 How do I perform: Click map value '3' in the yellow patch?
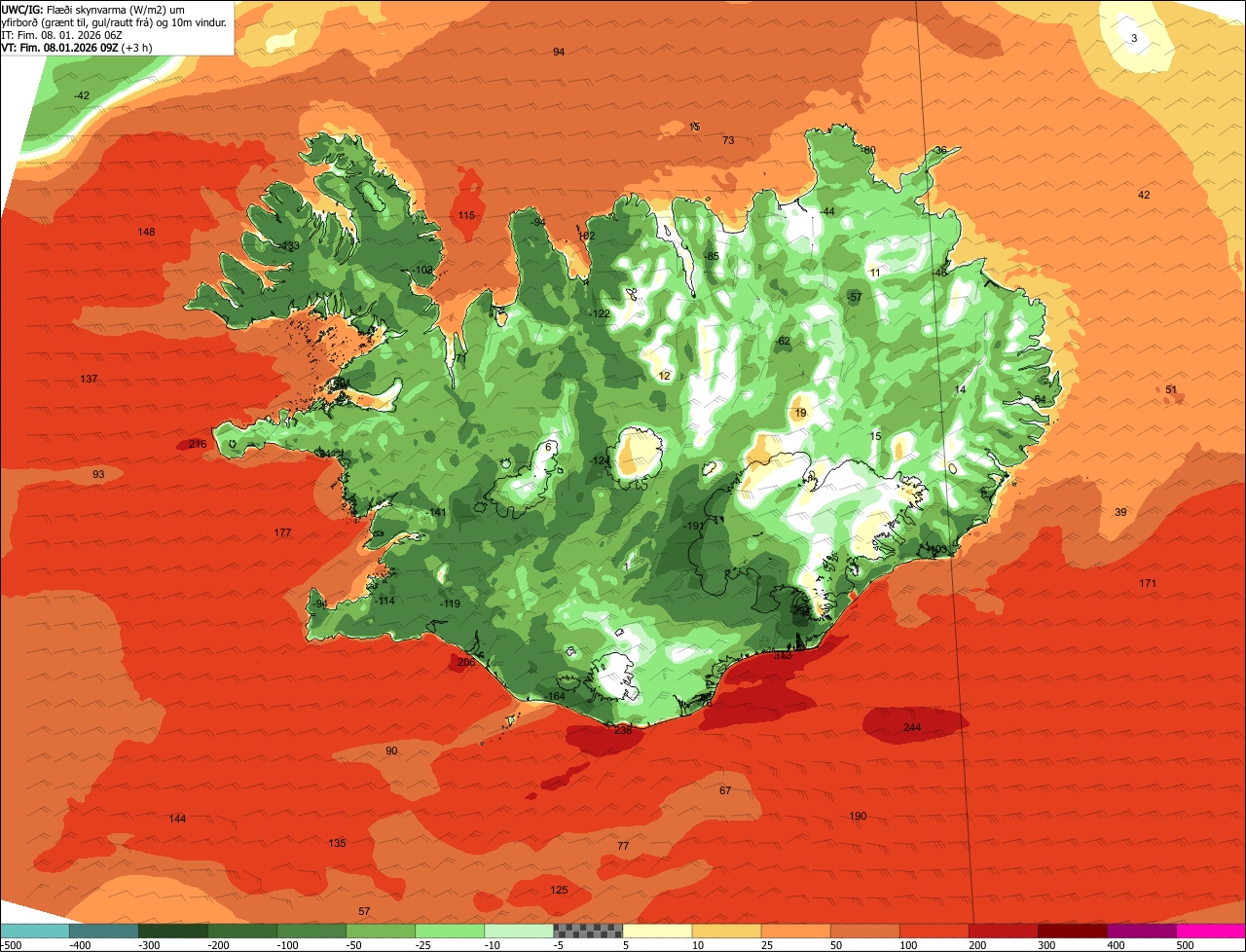pos(1134,38)
